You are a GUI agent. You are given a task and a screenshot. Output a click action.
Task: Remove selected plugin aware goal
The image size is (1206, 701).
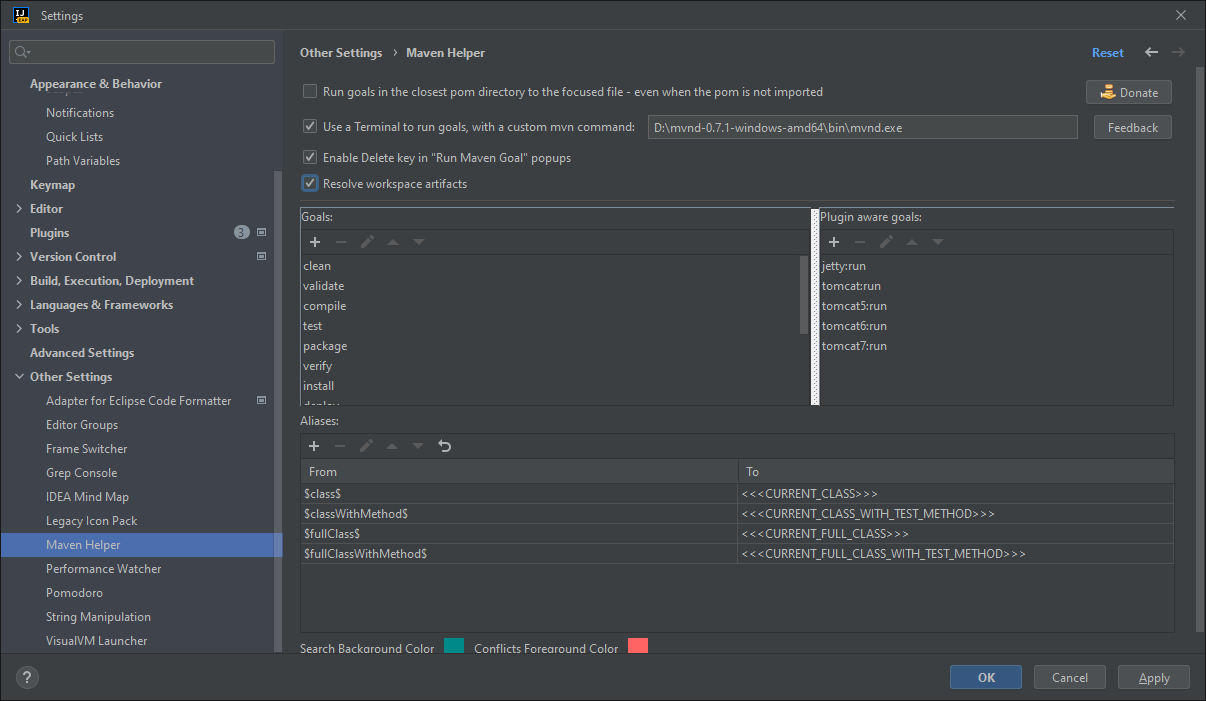[x=859, y=242]
